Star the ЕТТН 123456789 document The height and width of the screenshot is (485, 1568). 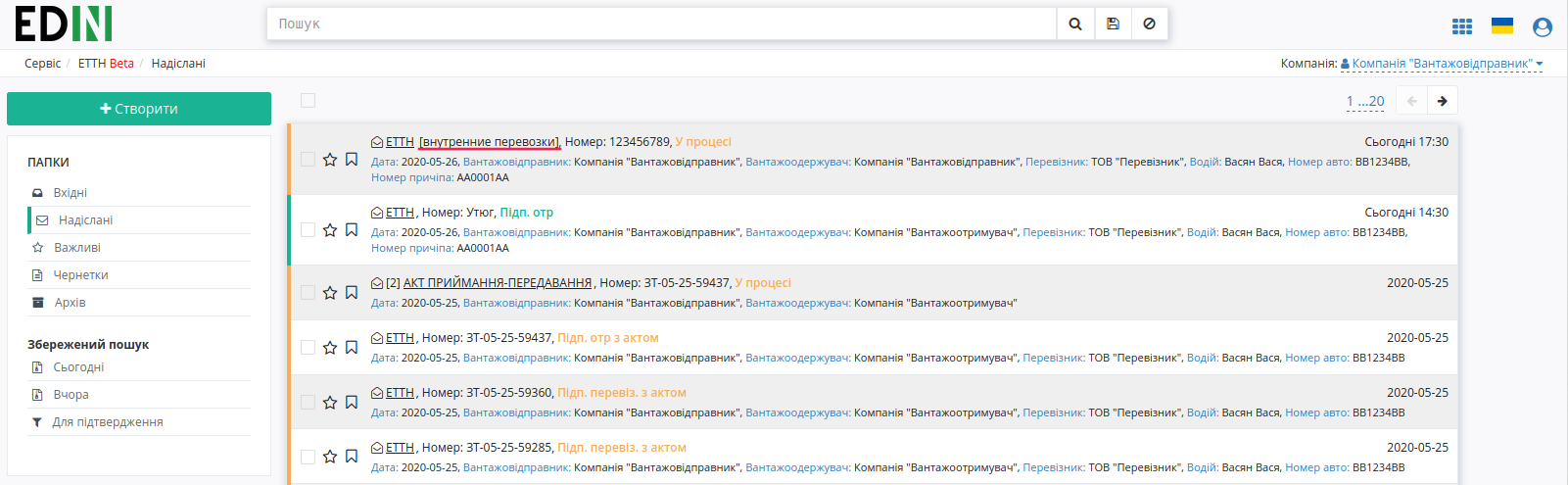click(330, 160)
